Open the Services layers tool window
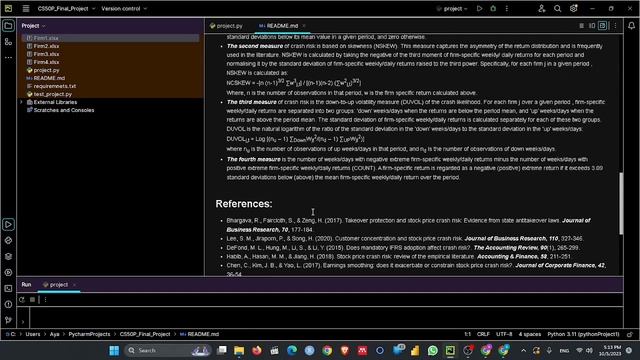 (8, 256)
